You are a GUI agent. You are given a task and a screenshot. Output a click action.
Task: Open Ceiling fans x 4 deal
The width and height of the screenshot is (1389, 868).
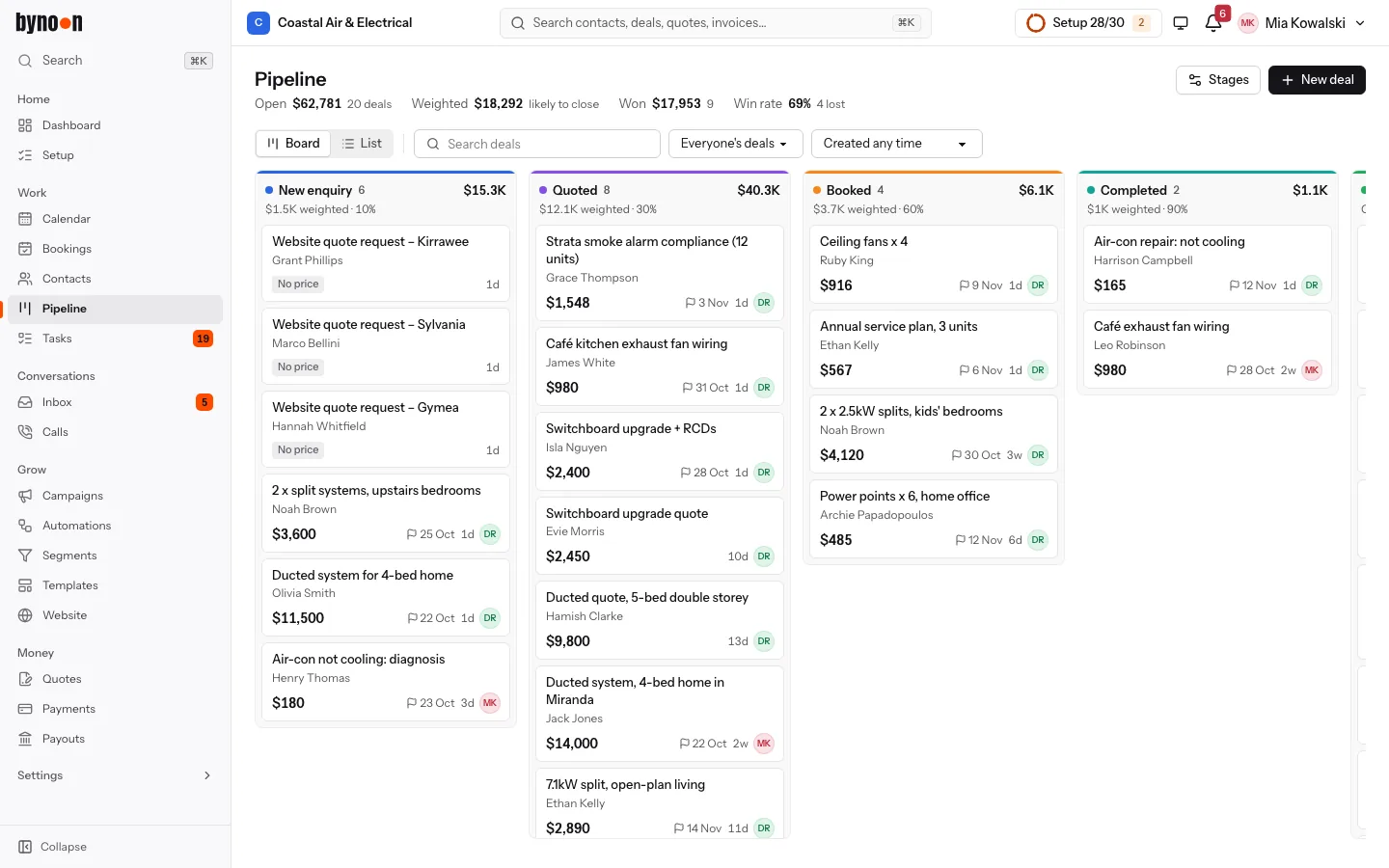coord(934,263)
